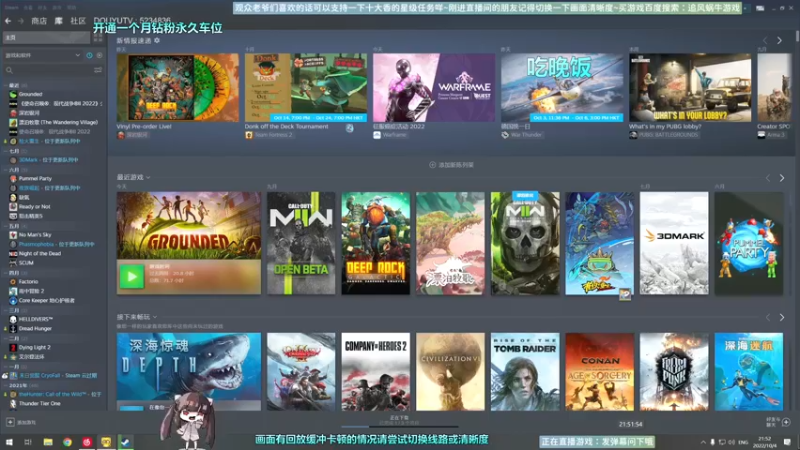This screenshot has width=800, height=450.
Task: Select Factorio in the game list
Action: 29,282
